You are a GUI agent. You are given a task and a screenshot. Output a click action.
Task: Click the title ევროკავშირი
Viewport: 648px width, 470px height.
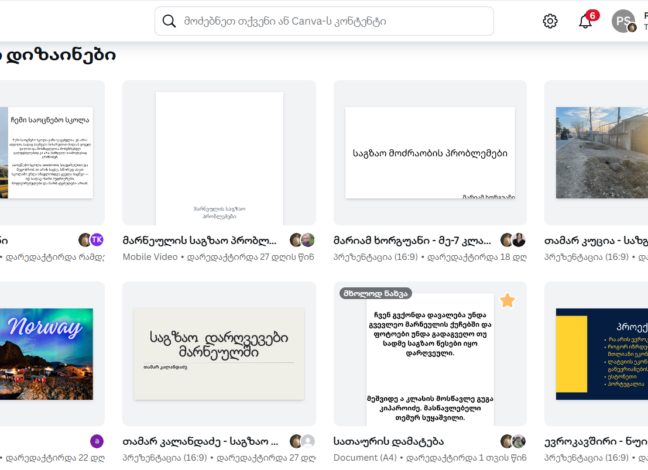pos(596,441)
